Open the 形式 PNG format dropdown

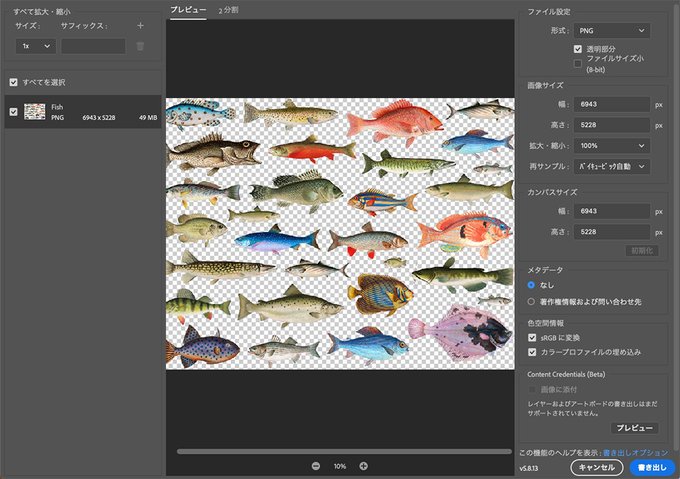pos(612,30)
